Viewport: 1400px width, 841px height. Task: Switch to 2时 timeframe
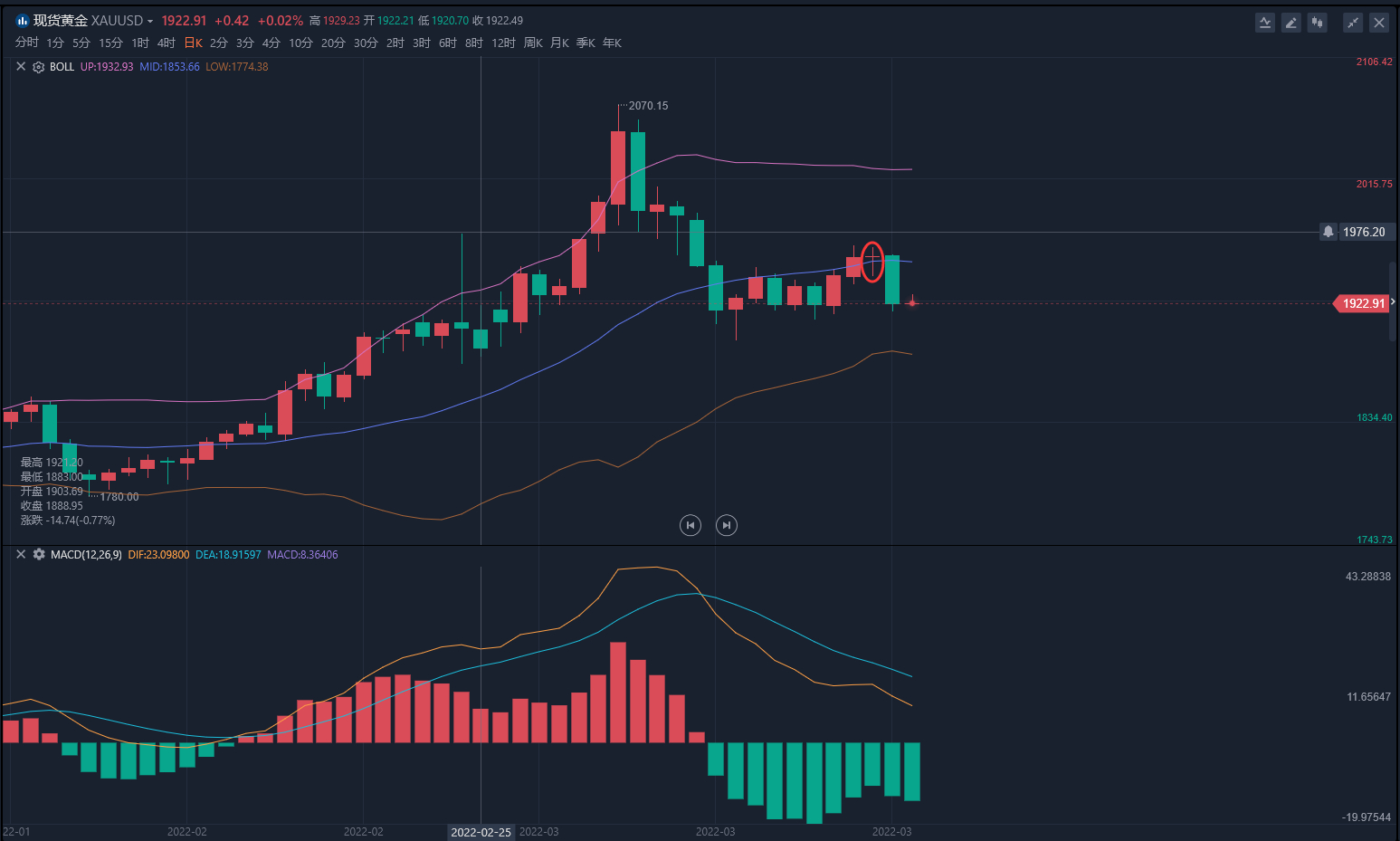pyautogui.click(x=395, y=43)
